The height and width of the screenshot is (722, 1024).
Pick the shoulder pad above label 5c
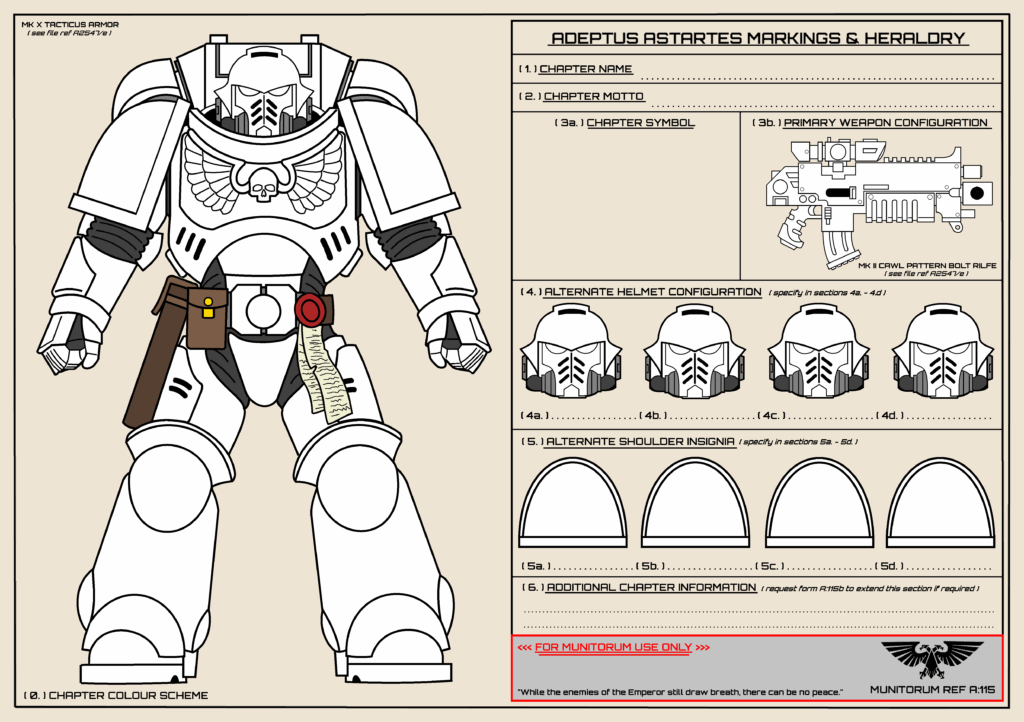click(819, 503)
